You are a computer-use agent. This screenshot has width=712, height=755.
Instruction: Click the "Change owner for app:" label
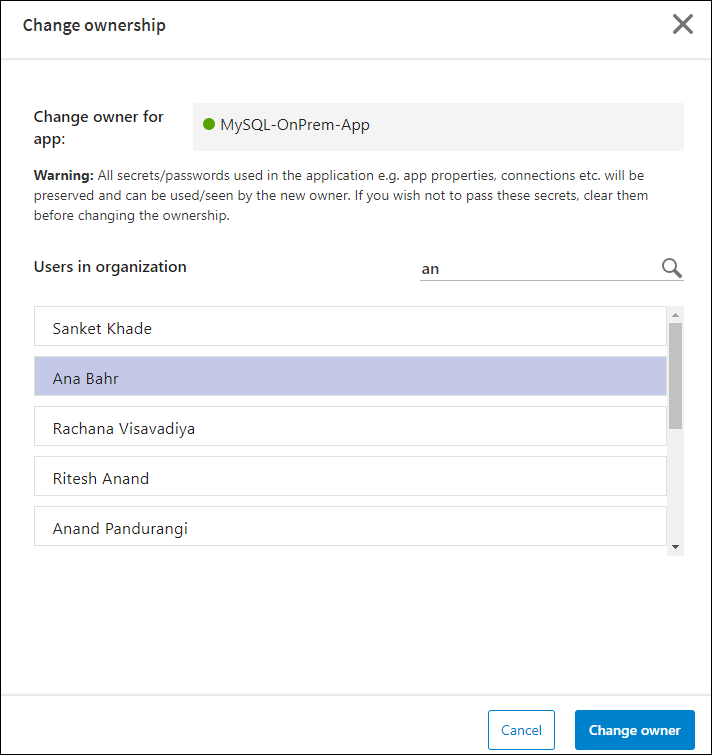point(98,126)
